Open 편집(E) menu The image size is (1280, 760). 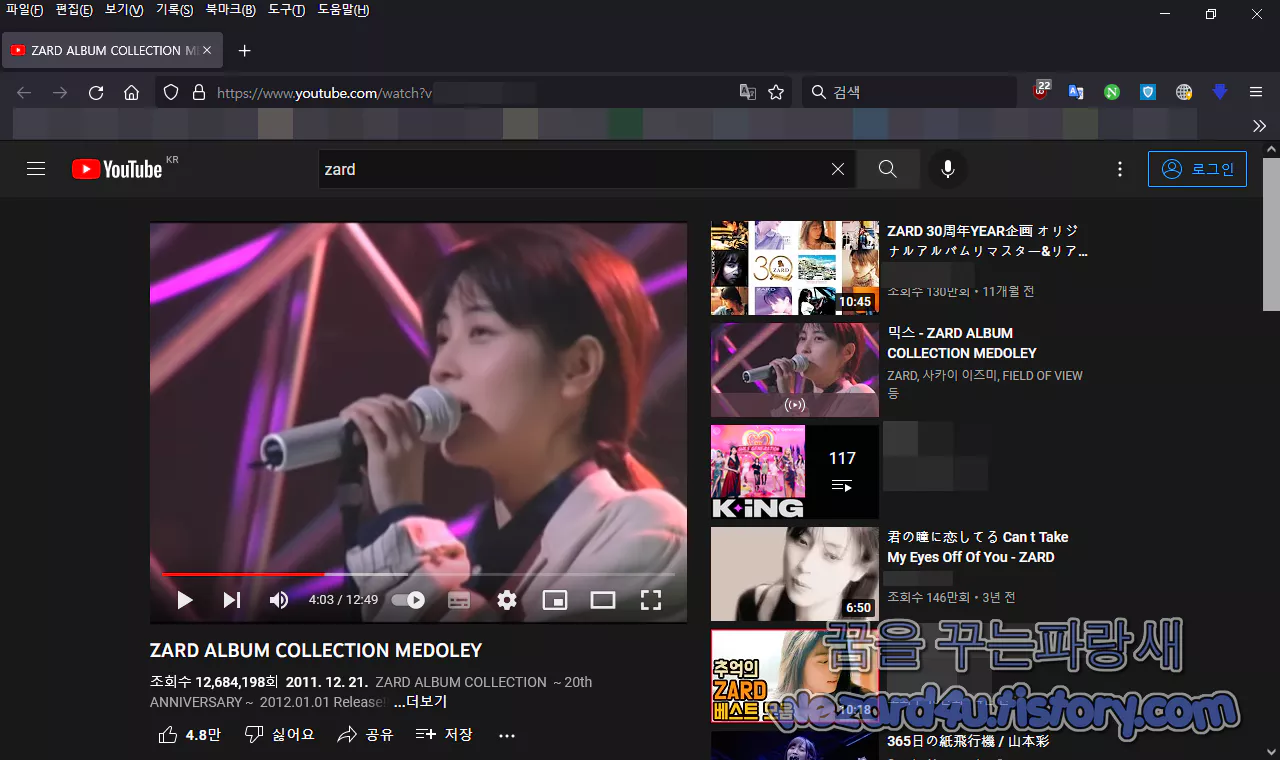(x=74, y=10)
